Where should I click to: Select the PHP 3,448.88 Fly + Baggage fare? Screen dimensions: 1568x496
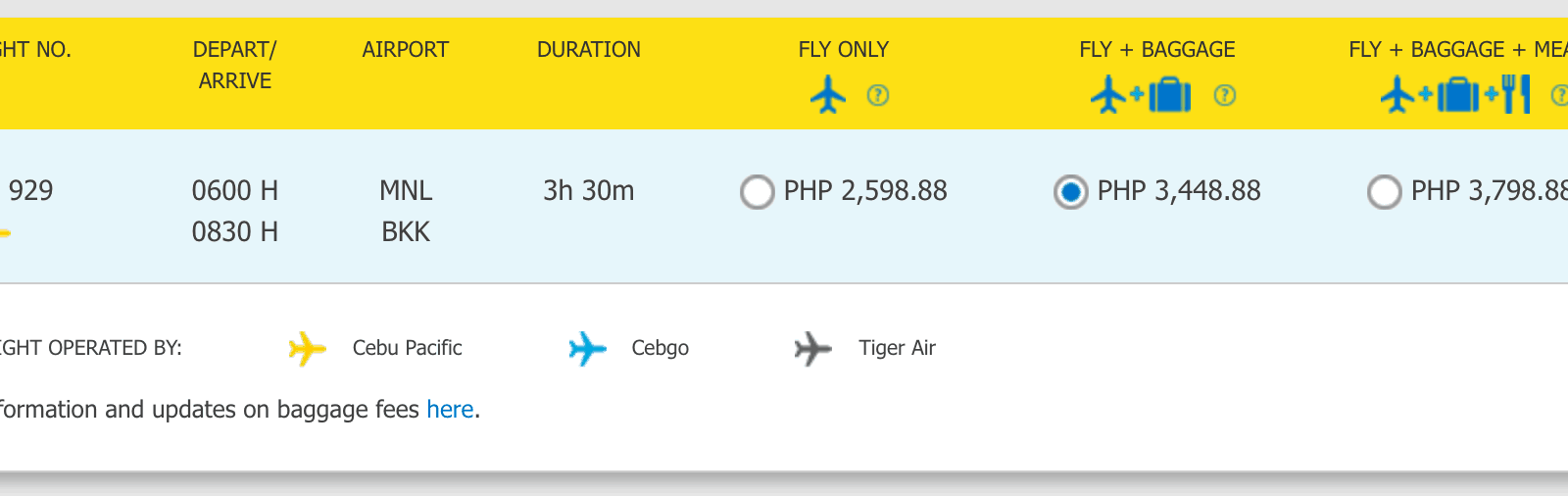[x=1070, y=192]
